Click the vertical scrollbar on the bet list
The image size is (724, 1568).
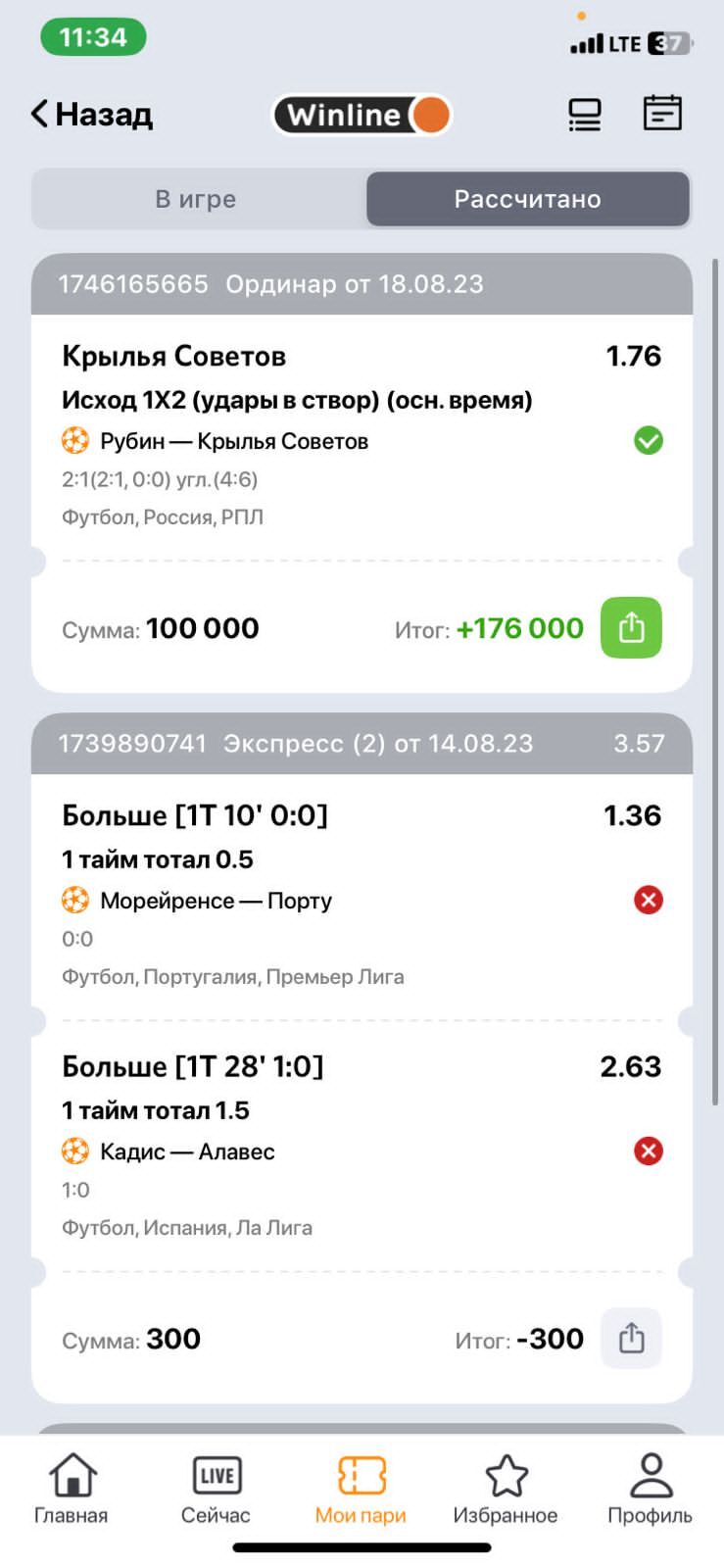(x=716, y=681)
